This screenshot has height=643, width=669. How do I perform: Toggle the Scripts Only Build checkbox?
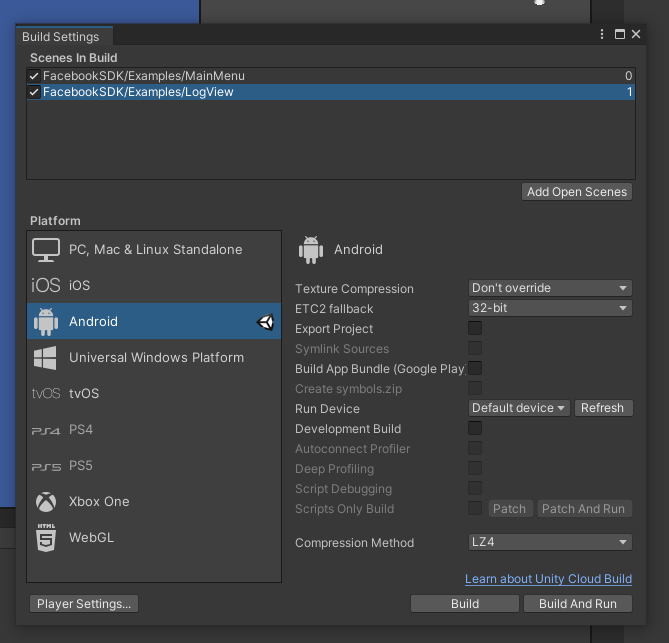(x=475, y=508)
